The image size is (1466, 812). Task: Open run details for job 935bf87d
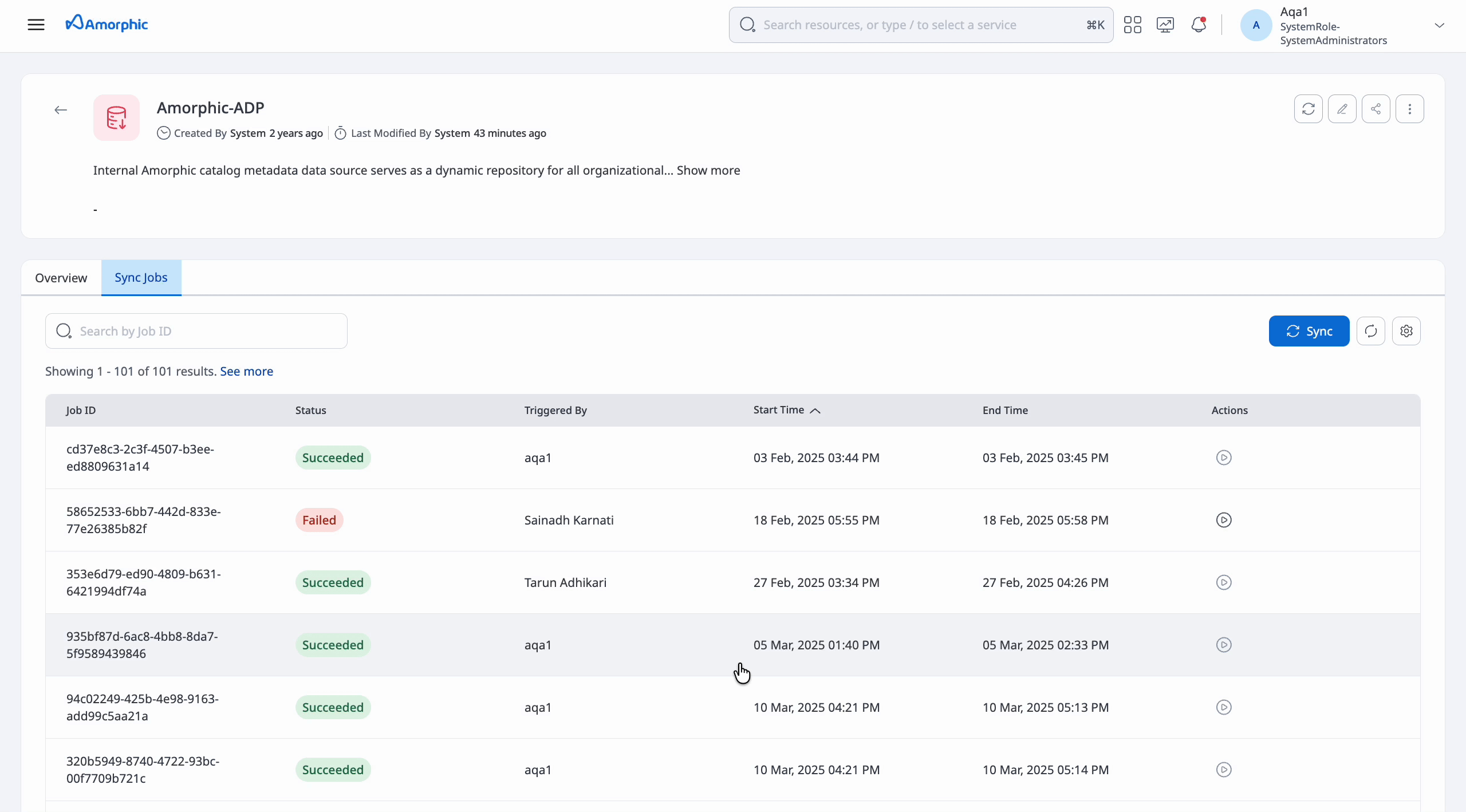click(1224, 645)
